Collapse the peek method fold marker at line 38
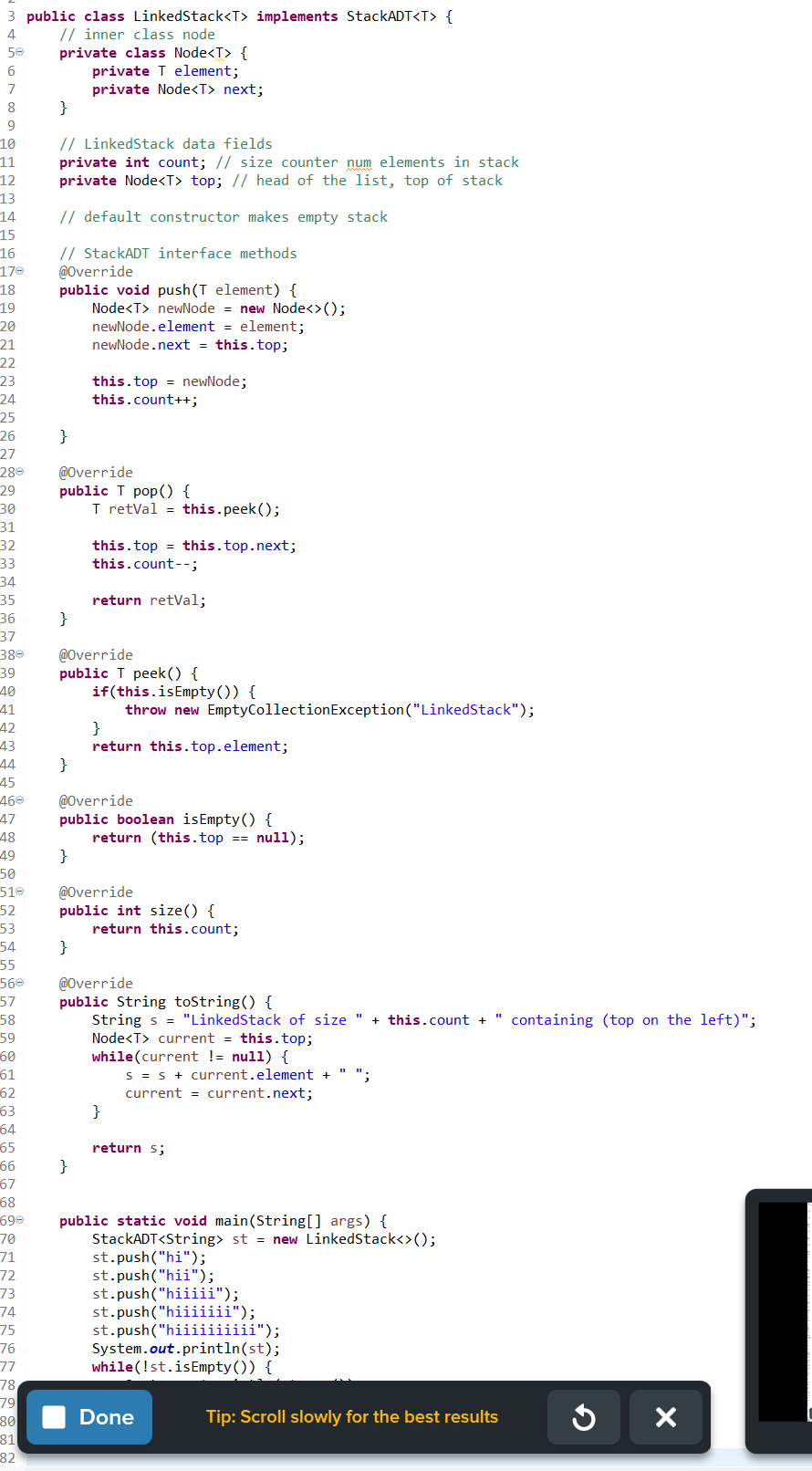The height and width of the screenshot is (1471, 812). (x=20, y=655)
